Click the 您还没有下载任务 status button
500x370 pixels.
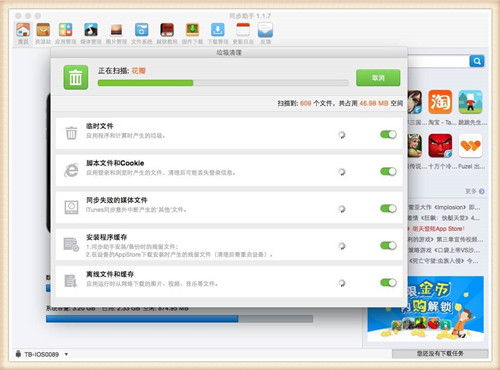[x=440, y=353]
